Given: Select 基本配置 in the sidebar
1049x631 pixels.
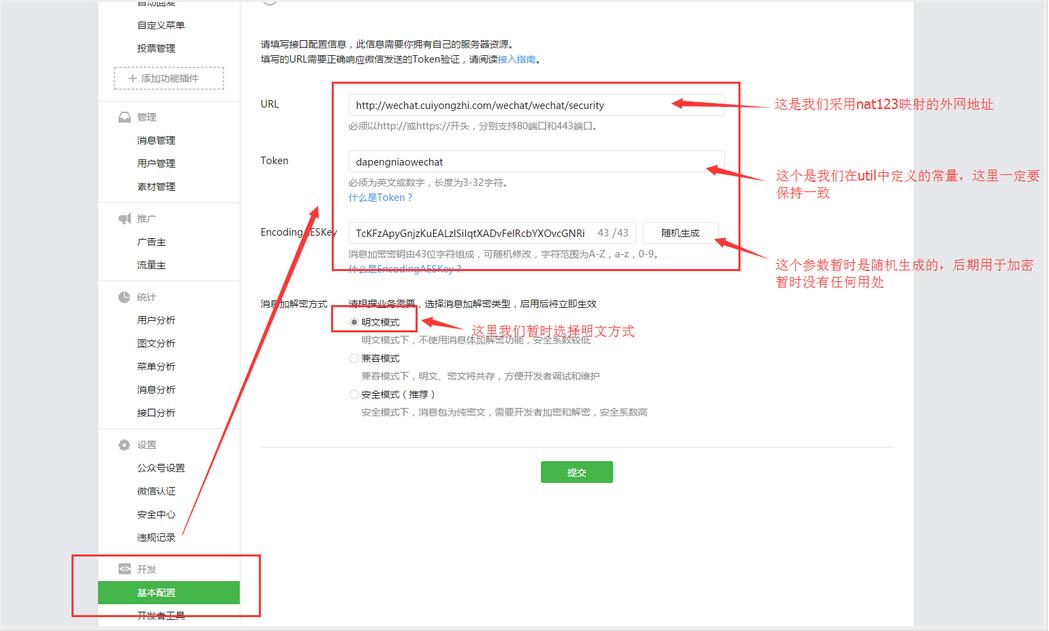Looking at the screenshot, I should [x=169, y=593].
